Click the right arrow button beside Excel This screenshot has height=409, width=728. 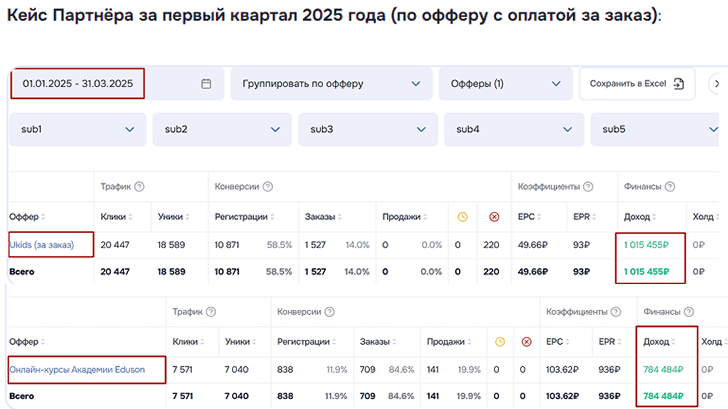pos(716,84)
